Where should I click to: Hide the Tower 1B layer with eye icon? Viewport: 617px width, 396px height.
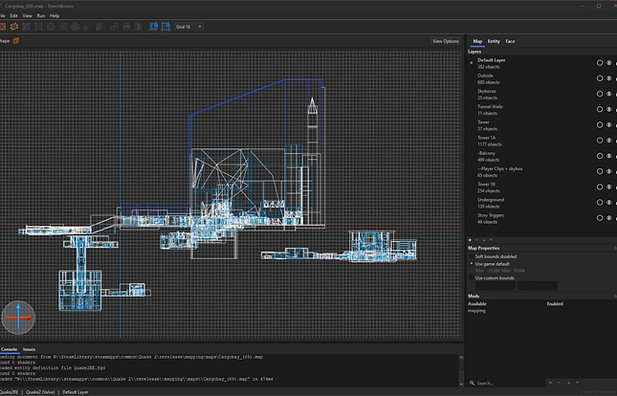click(609, 187)
